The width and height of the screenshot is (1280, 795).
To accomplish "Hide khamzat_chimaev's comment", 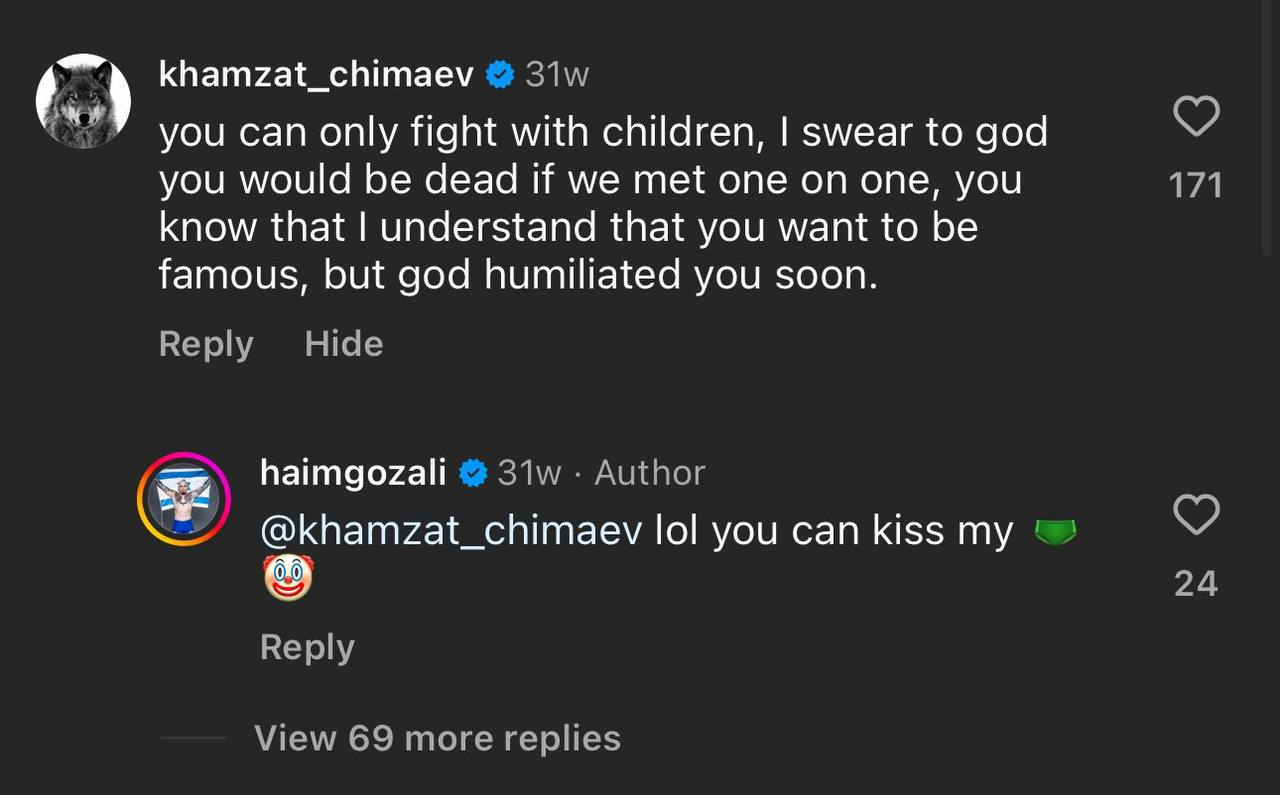I will click(x=344, y=344).
